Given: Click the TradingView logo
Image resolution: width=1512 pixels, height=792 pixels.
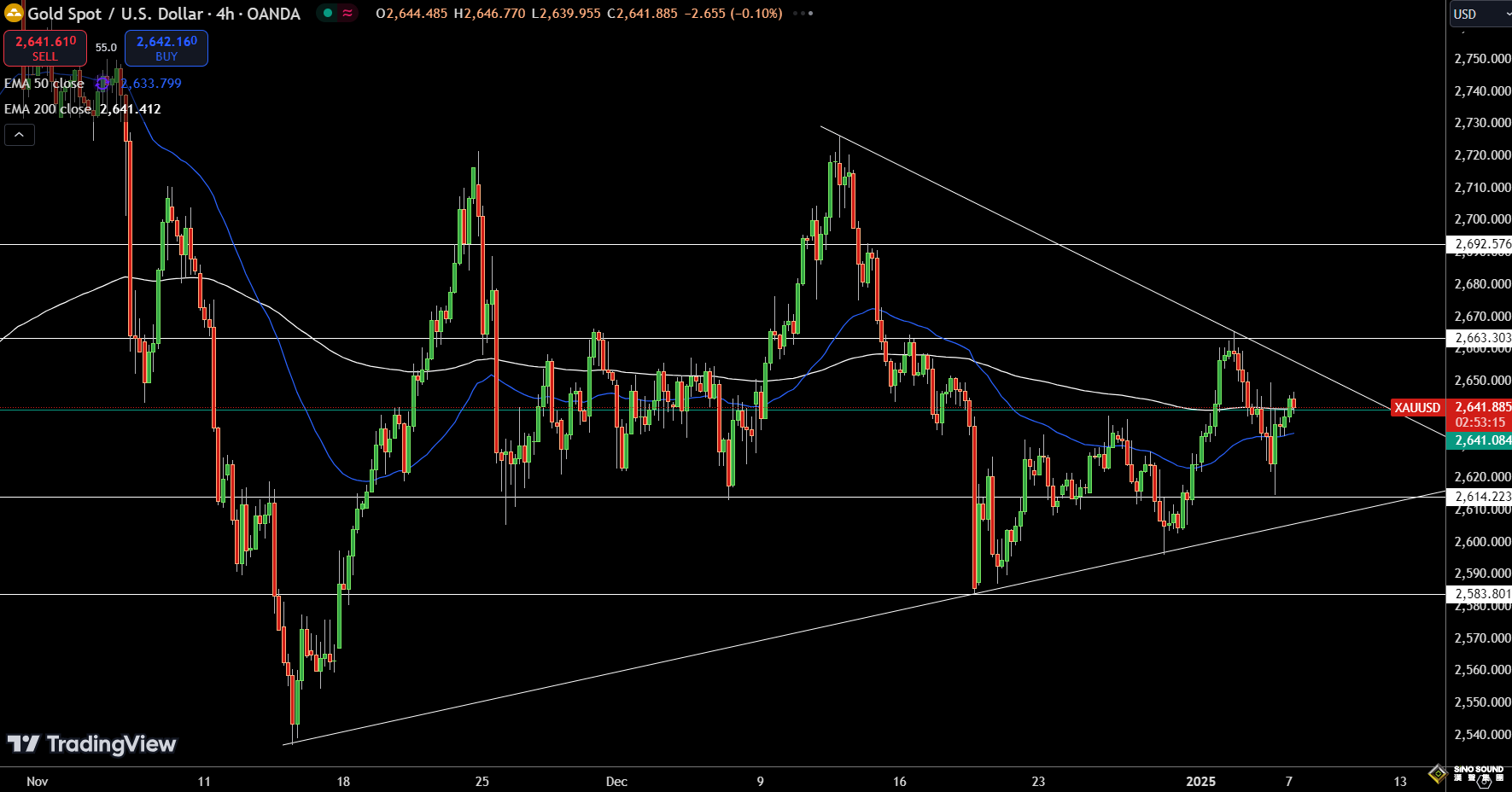Looking at the screenshot, I should coord(92,744).
